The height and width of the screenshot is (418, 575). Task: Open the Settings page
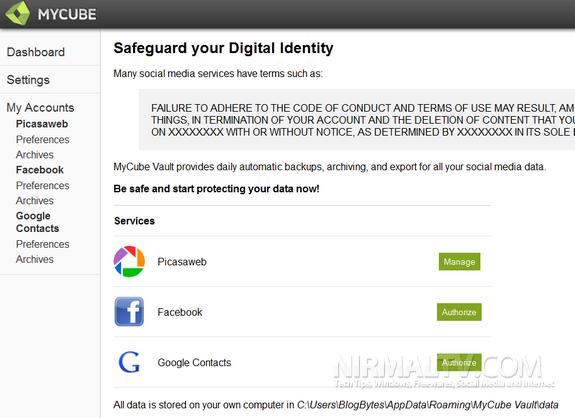click(x=28, y=80)
